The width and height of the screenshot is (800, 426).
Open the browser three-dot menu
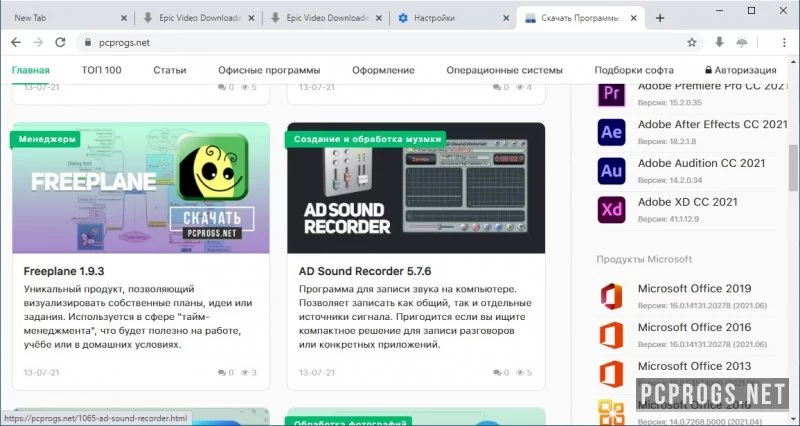click(784, 42)
